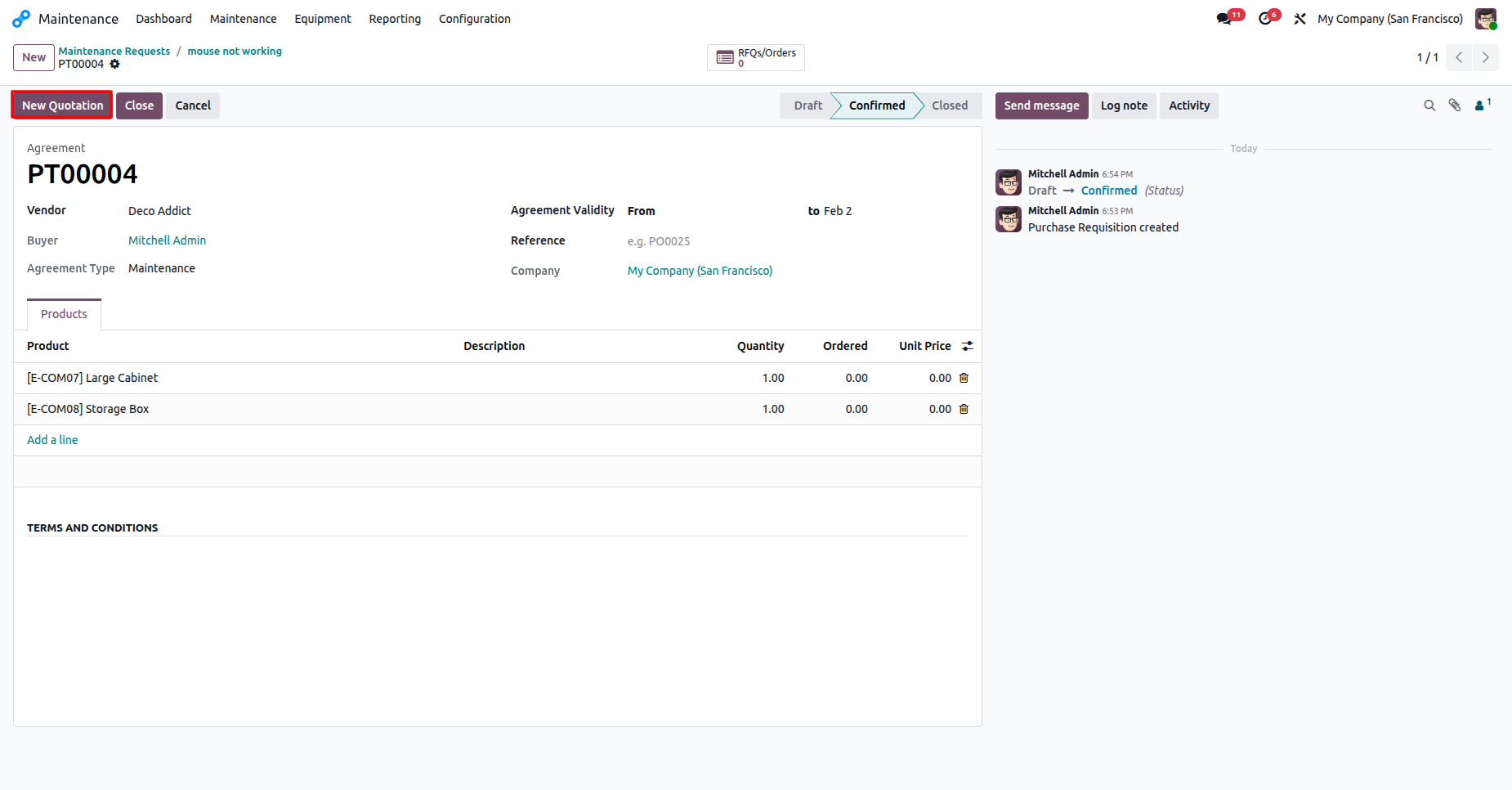
Task: Open the Maintenance menu item
Action: click(243, 18)
